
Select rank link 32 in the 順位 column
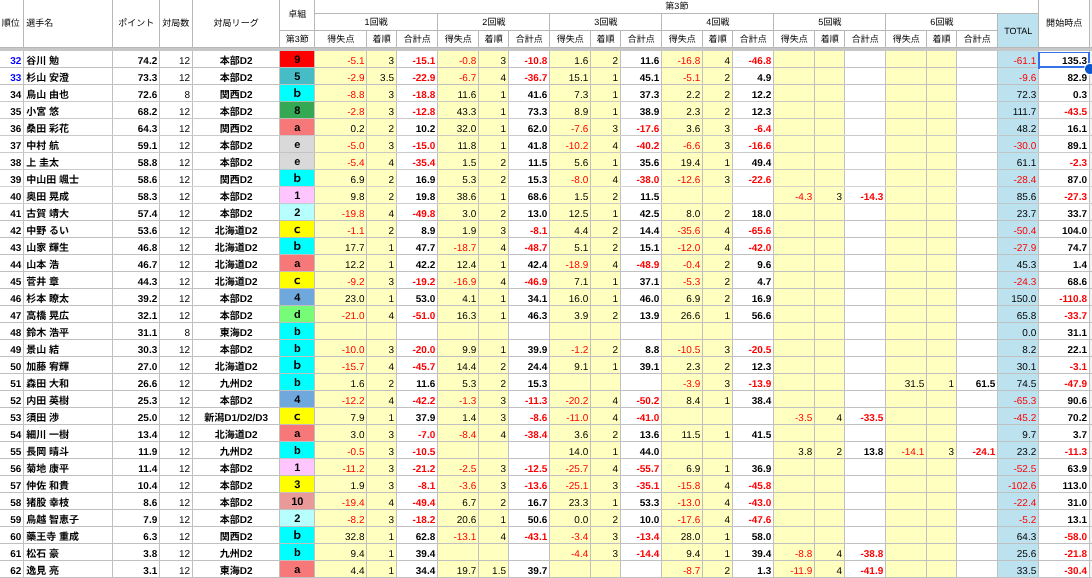(x=16, y=61)
